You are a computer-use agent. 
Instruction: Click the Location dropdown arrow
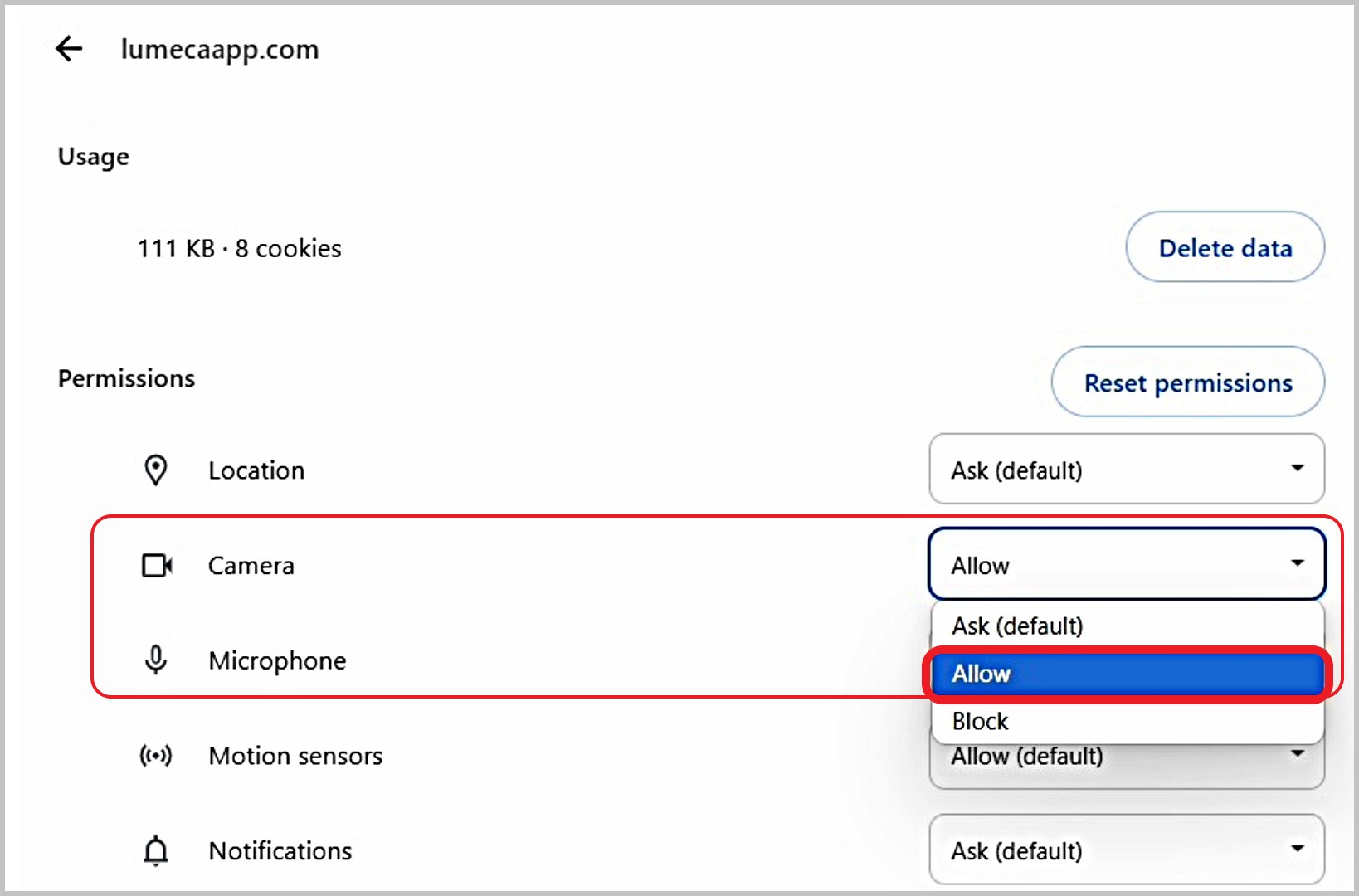[x=1298, y=469]
